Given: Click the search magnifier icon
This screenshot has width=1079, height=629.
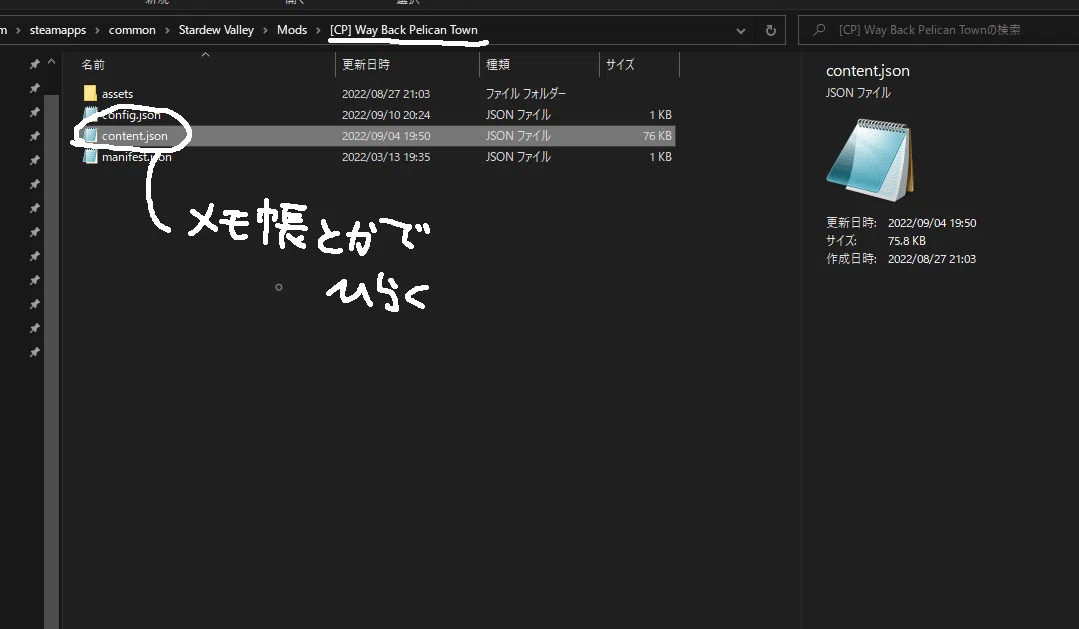Looking at the screenshot, I should pyautogui.click(x=819, y=30).
